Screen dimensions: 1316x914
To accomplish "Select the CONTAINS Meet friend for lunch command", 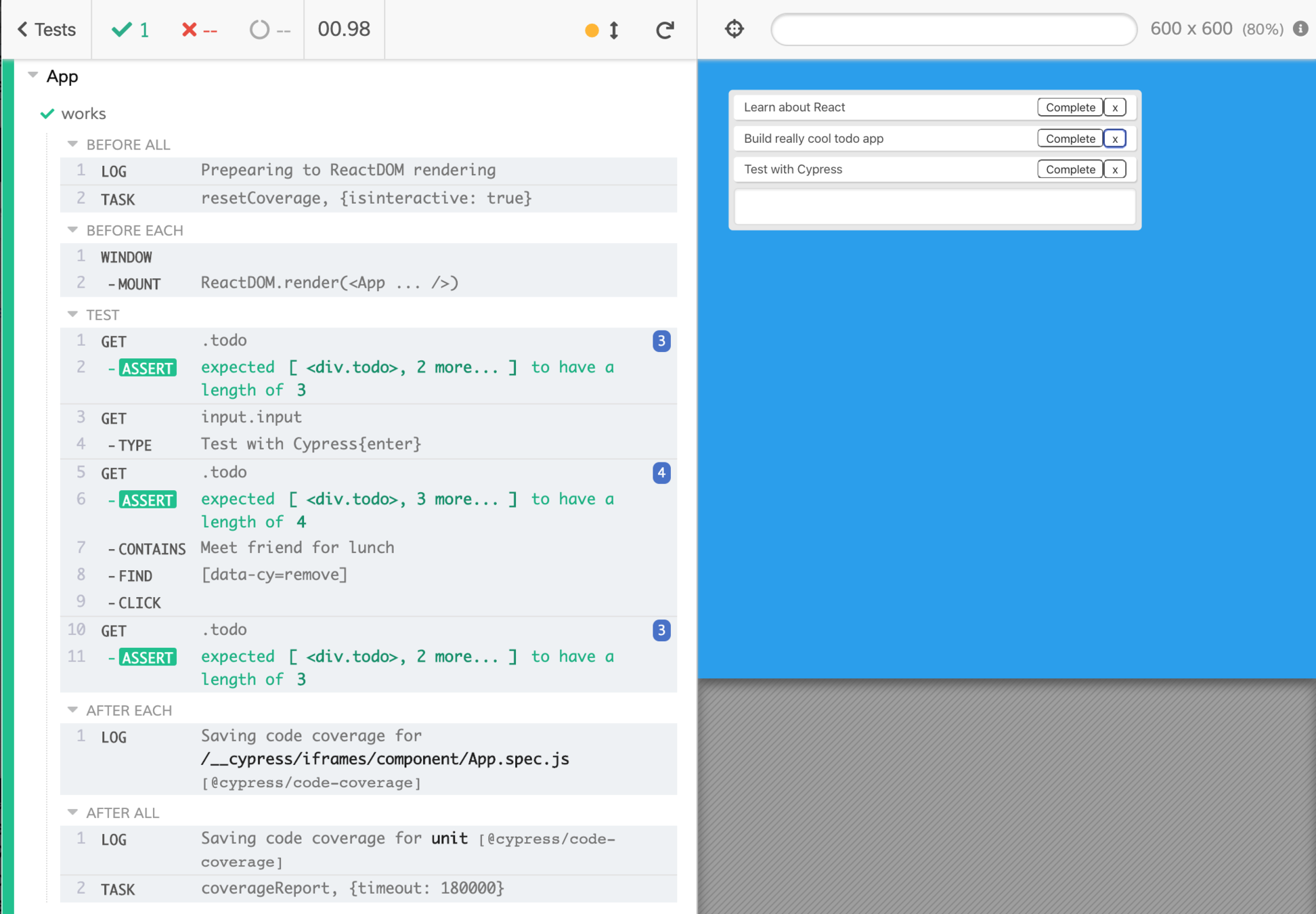I will pyautogui.click(x=298, y=548).
